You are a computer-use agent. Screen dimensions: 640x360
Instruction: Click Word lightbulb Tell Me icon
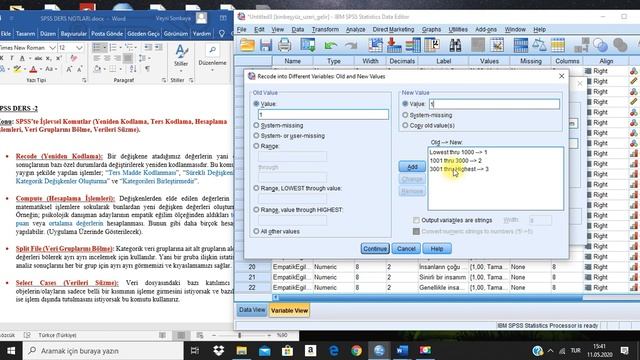[222, 33]
